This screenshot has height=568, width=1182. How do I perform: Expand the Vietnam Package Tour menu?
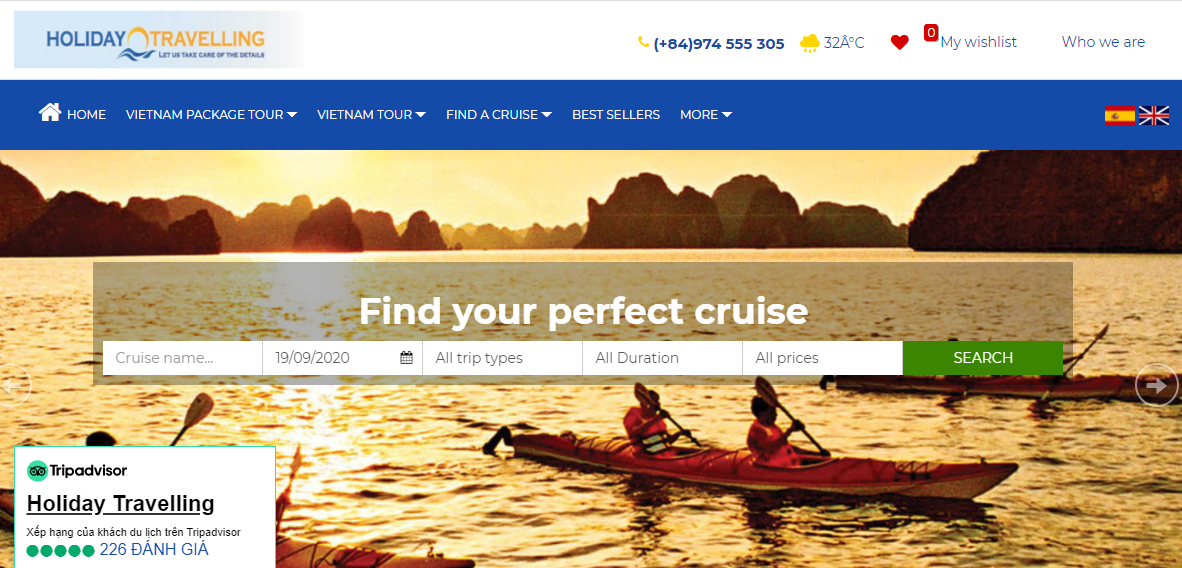pos(211,115)
